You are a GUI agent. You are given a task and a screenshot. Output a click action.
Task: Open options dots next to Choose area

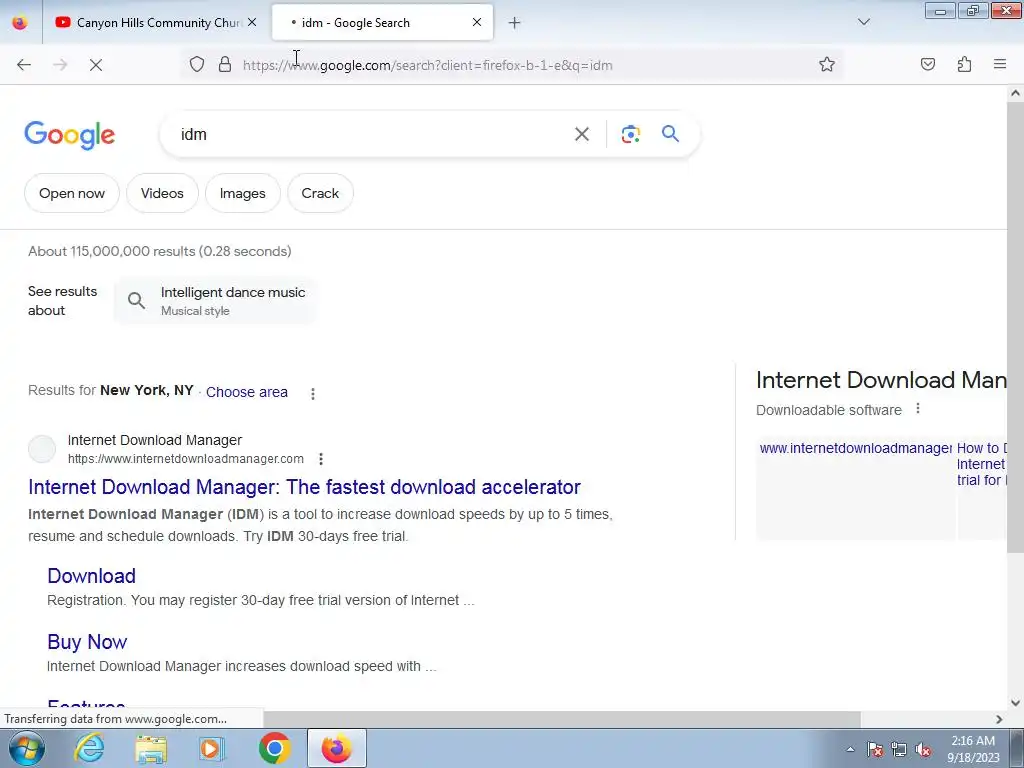click(x=313, y=393)
